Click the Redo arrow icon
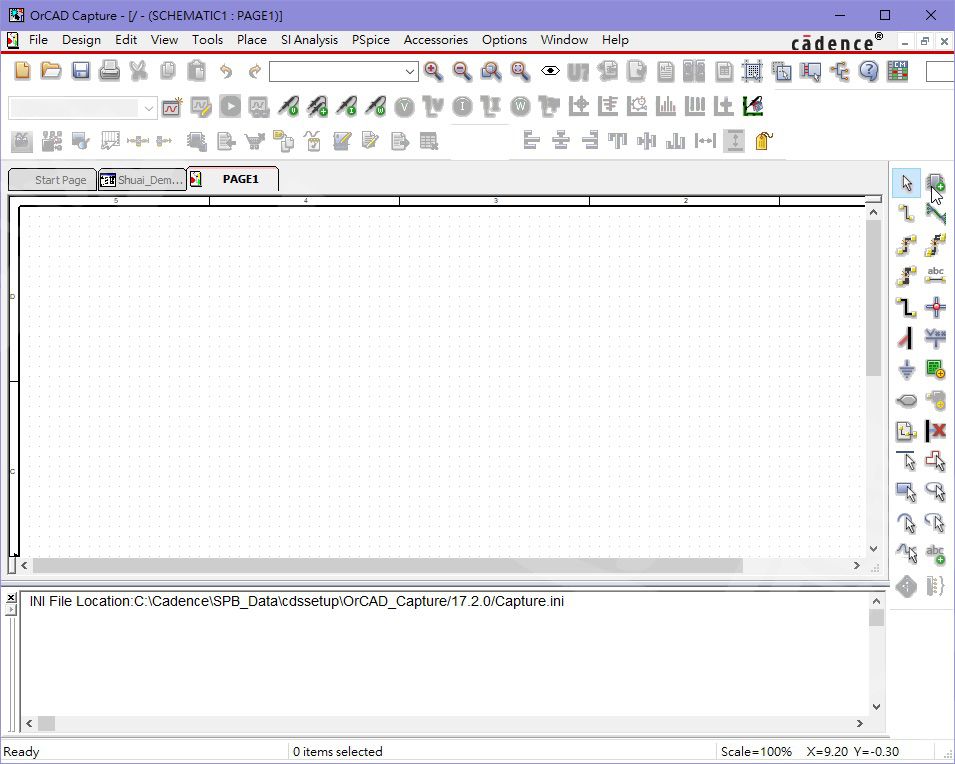The width and height of the screenshot is (955, 764). [255, 71]
